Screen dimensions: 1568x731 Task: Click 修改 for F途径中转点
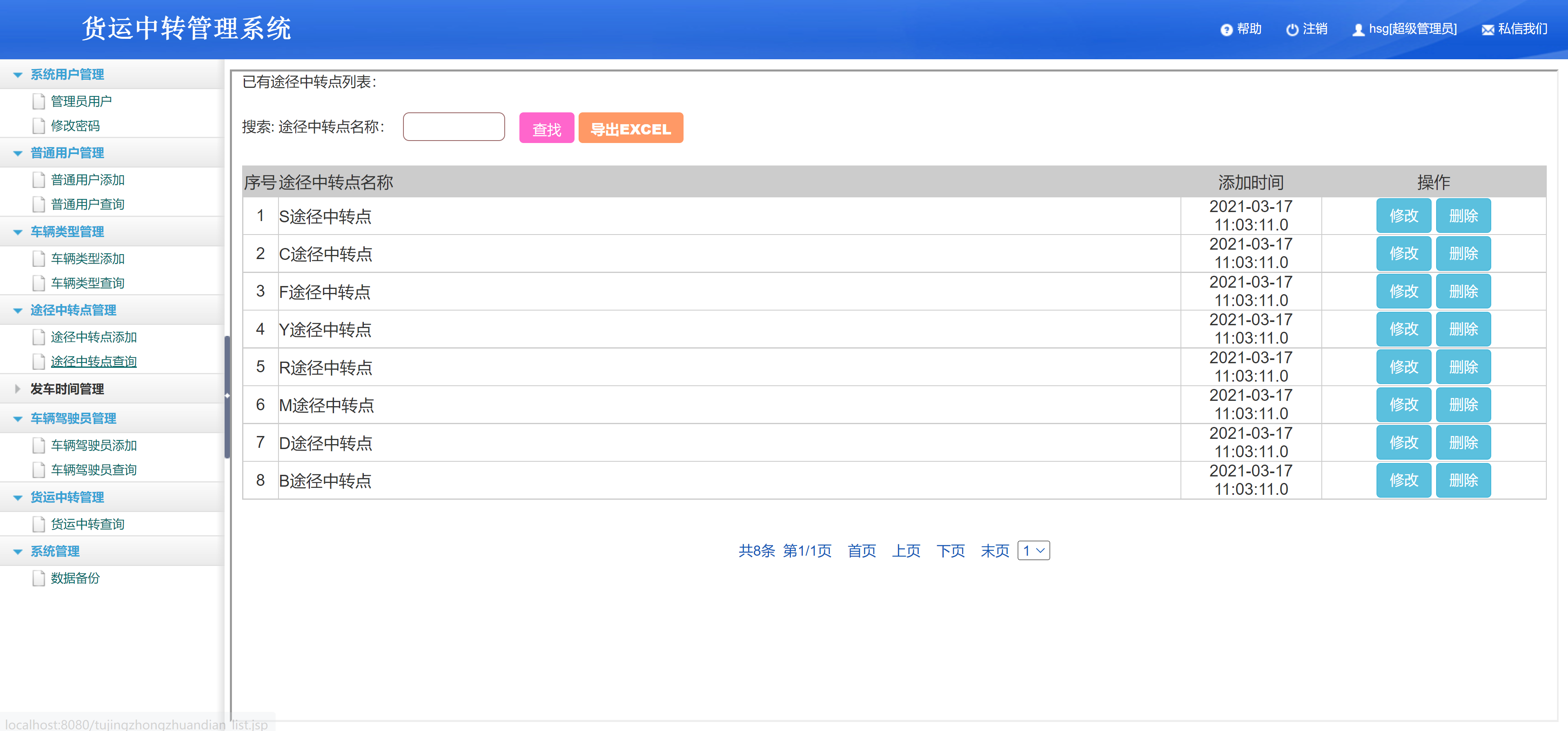[x=1403, y=291]
